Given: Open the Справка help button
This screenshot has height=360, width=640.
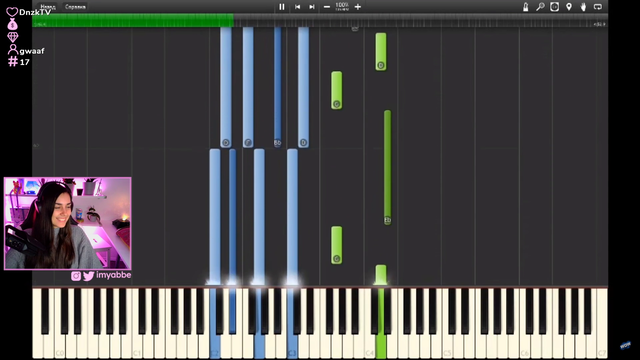Looking at the screenshot, I should point(75,7).
